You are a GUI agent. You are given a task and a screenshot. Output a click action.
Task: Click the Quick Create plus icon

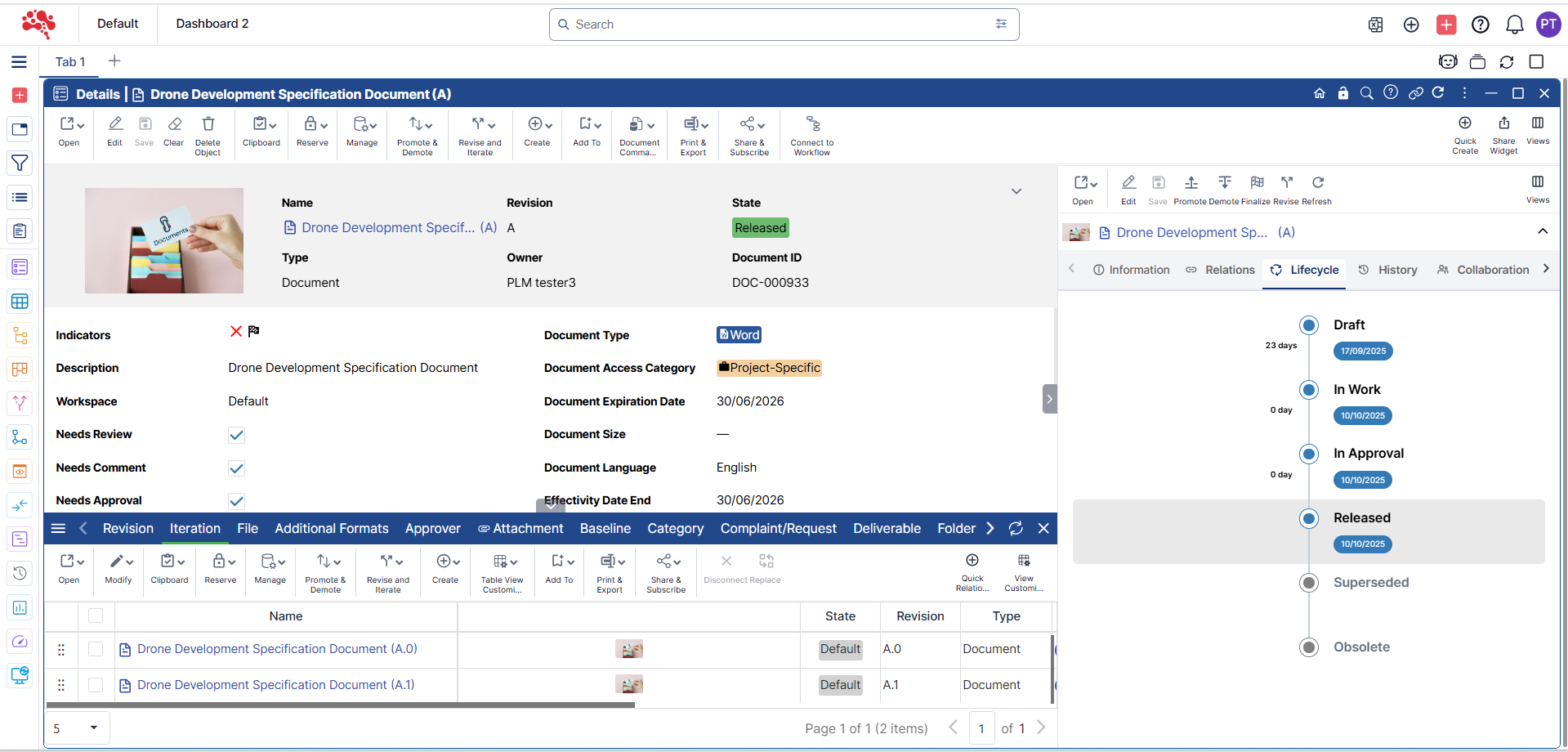1464,123
